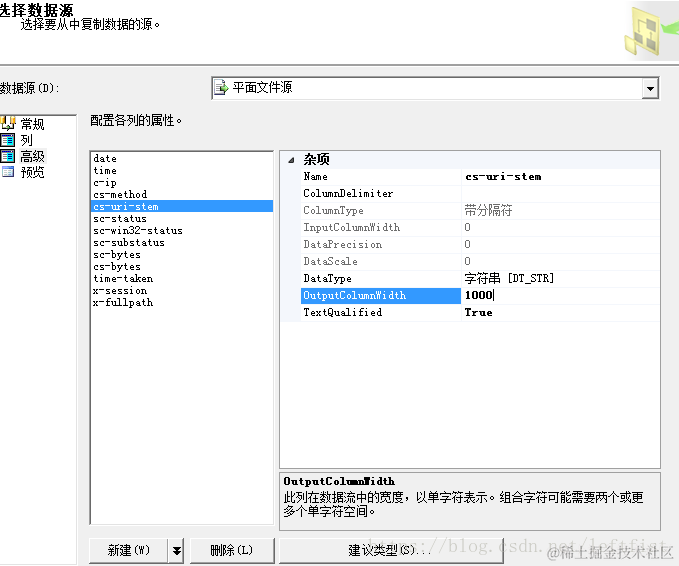
Task: Click the flat file source icon in combo box
Action: click(221, 88)
